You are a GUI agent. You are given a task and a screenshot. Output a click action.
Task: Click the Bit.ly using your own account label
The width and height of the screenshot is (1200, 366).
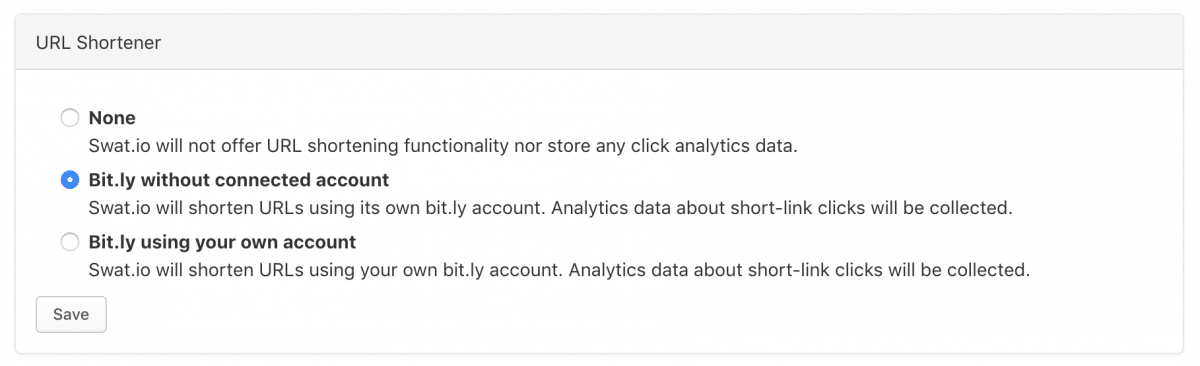pyautogui.click(x=222, y=242)
